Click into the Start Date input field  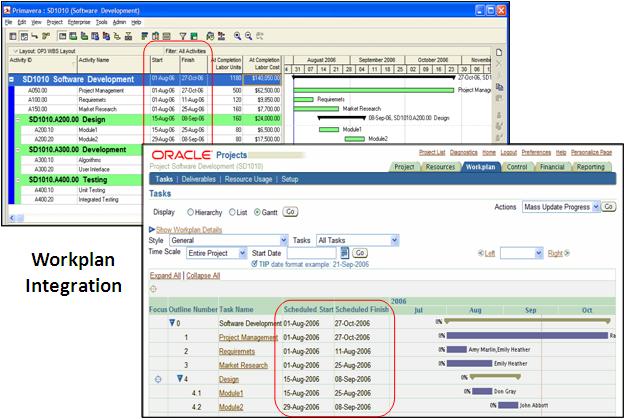[312, 253]
